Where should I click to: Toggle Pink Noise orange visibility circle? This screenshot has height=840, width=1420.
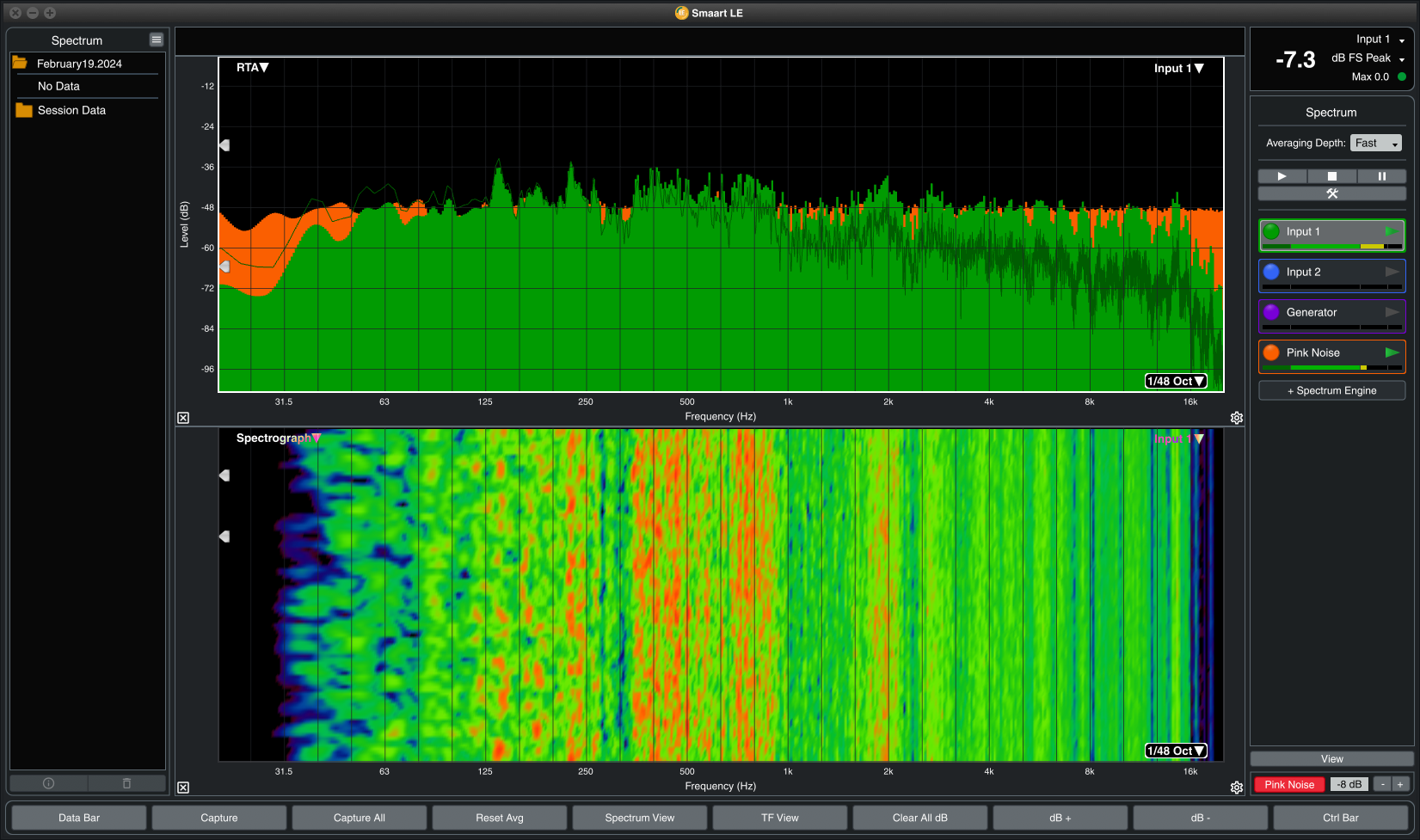point(1271,353)
